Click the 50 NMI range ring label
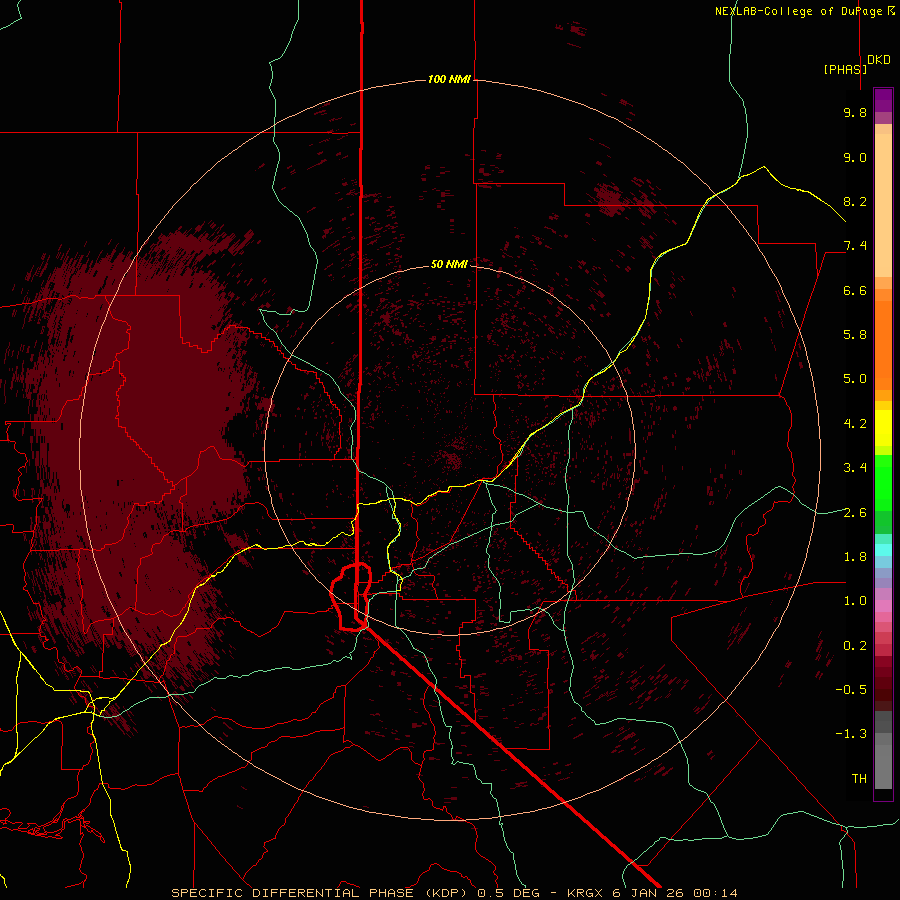900x900 pixels. point(449,264)
